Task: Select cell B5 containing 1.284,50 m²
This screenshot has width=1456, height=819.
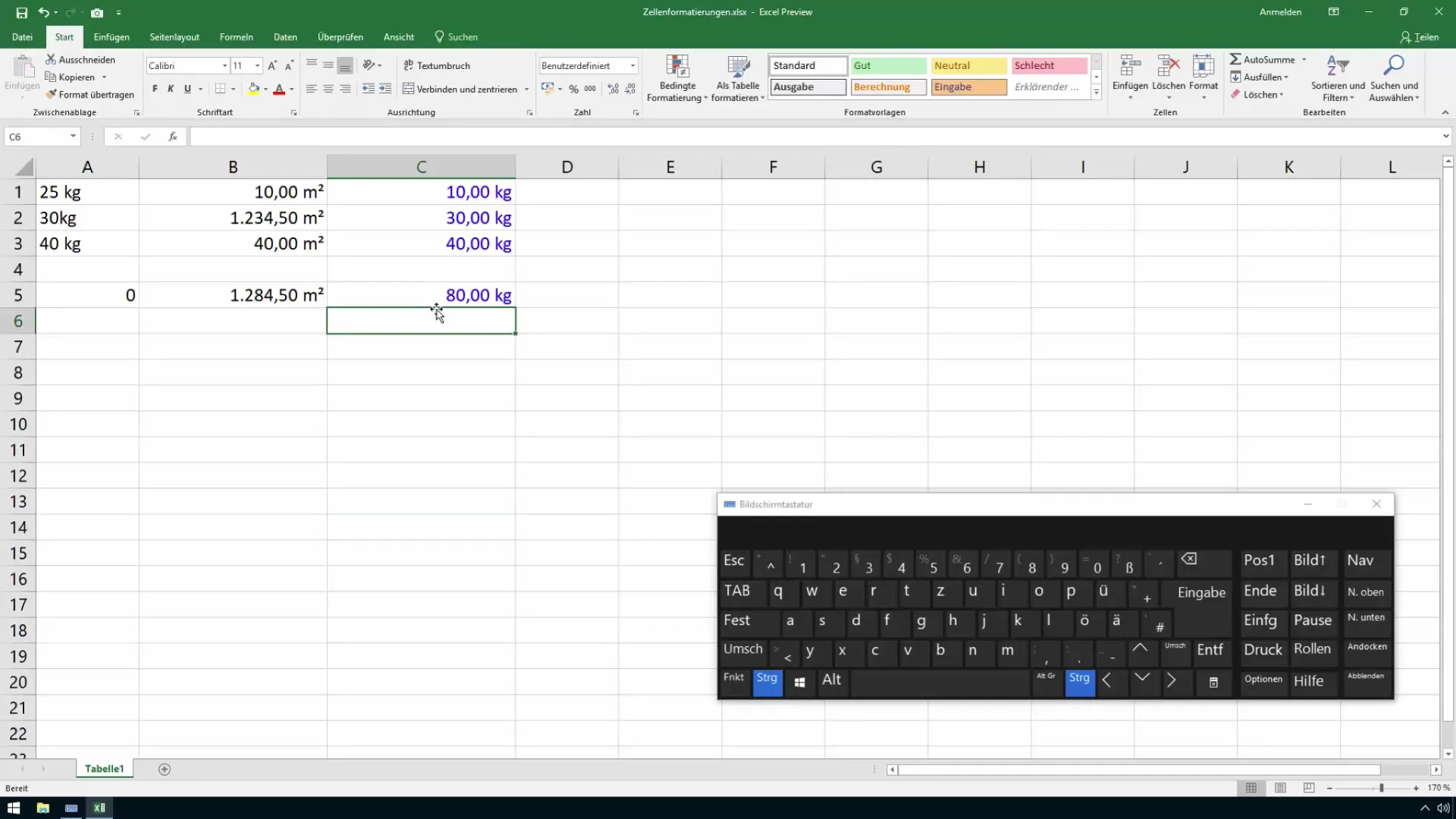Action: tap(233, 295)
